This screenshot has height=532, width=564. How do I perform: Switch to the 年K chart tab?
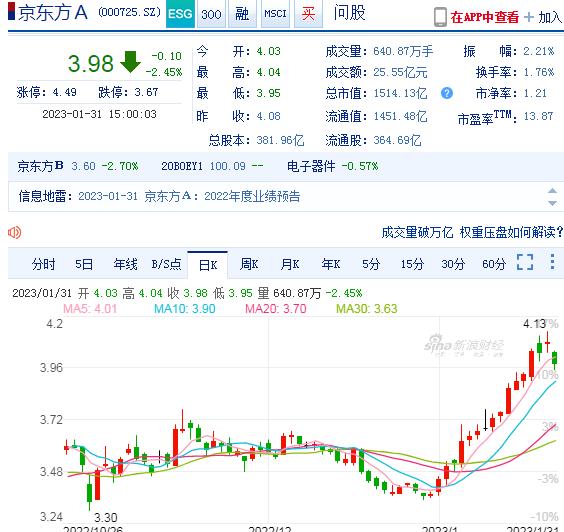[x=331, y=264]
